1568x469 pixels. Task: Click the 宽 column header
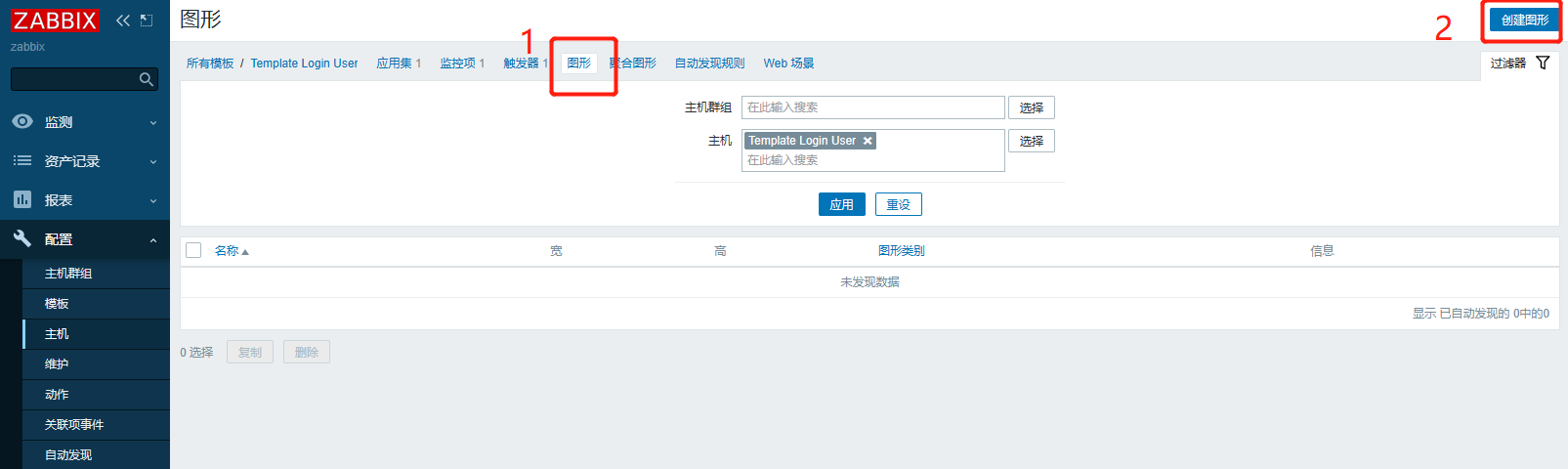556,251
